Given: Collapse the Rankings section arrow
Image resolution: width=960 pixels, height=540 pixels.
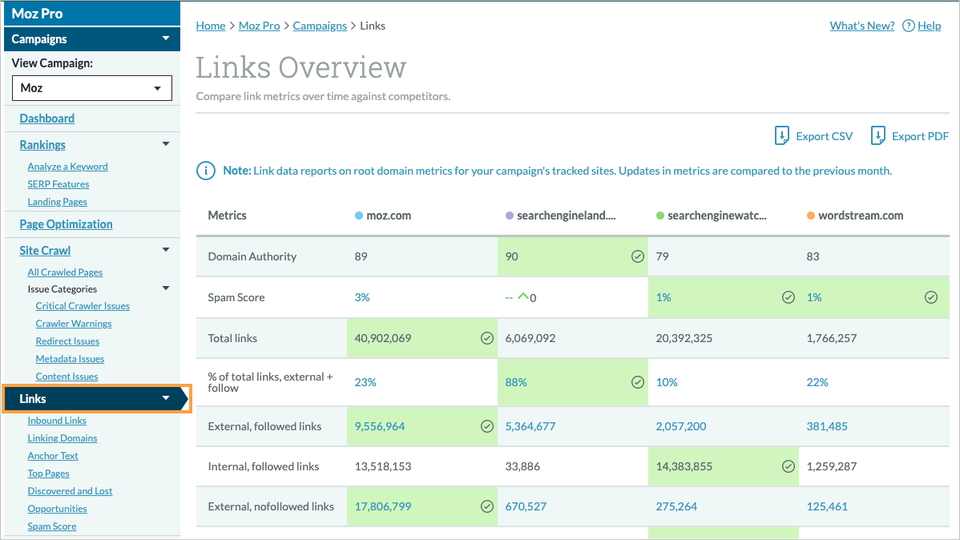Looking at the screenshot, I should point(166,145).
